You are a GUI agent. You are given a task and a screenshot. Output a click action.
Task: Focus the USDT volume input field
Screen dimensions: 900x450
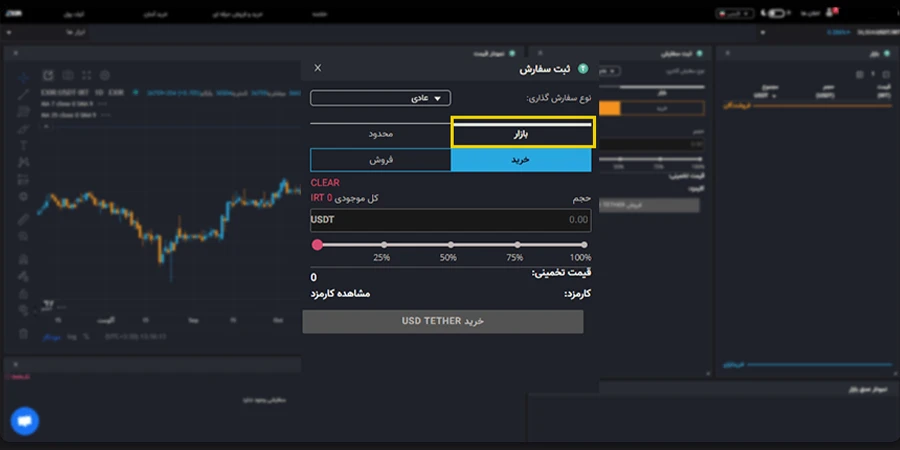(x=451, y=220)
